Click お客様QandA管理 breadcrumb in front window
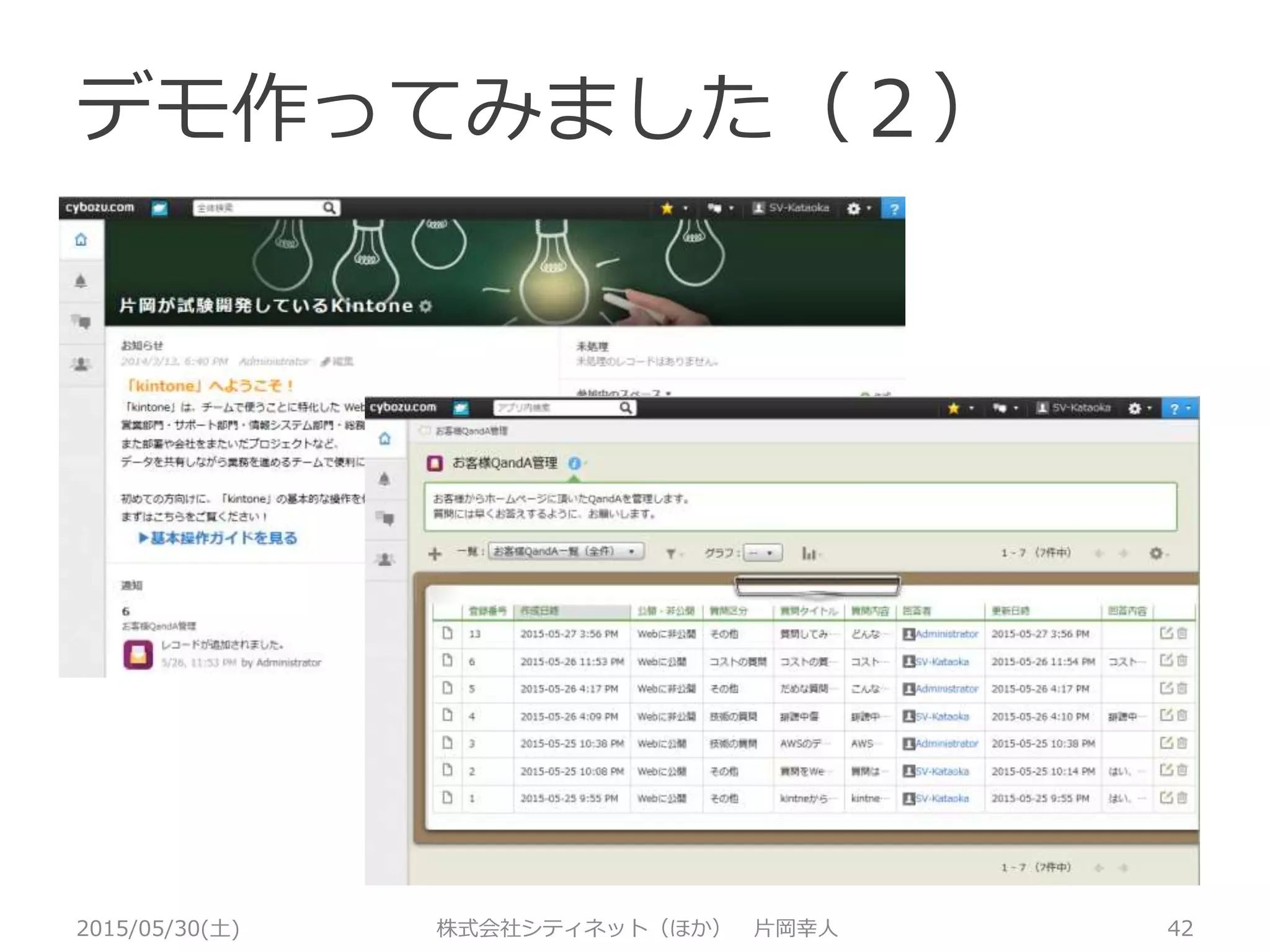This screenshot has height=952, width=1270. click(x=471, y=431)
